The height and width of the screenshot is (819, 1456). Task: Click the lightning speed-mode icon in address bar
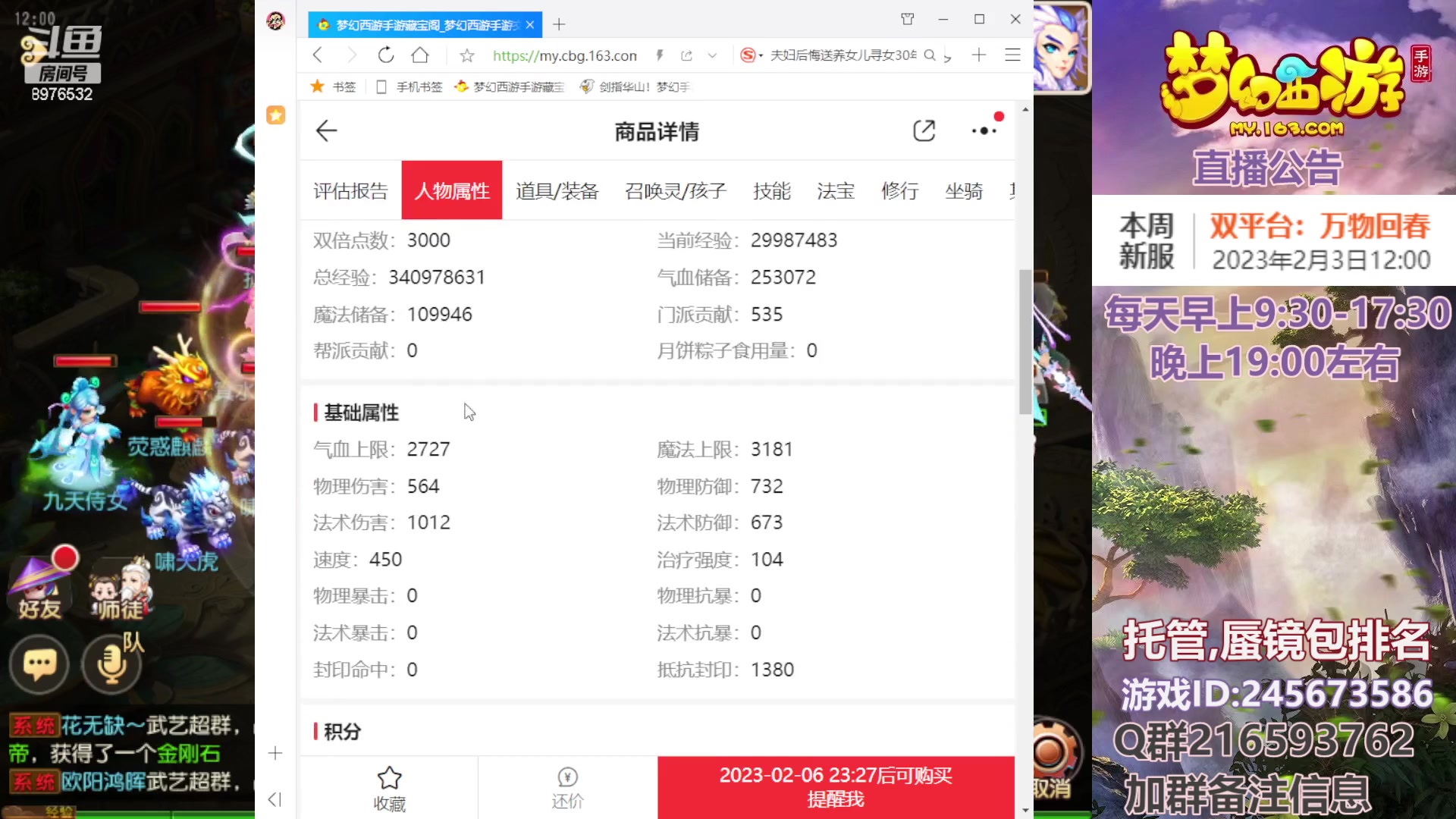click(x=660, y=55)
